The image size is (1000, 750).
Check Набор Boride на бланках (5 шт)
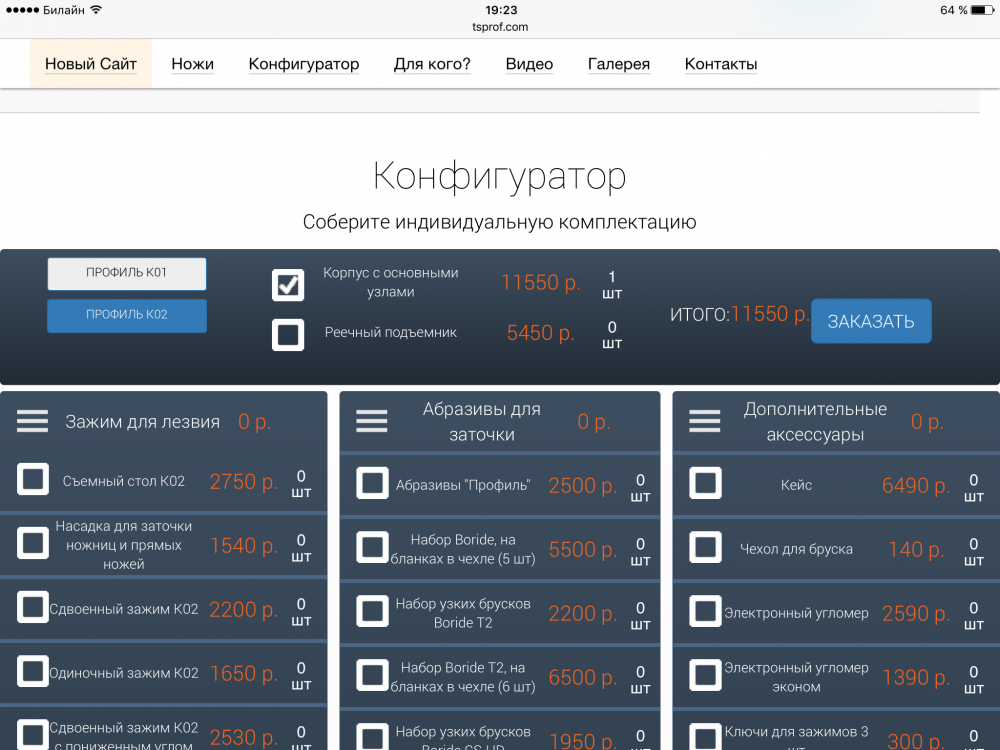click(372, 548)
